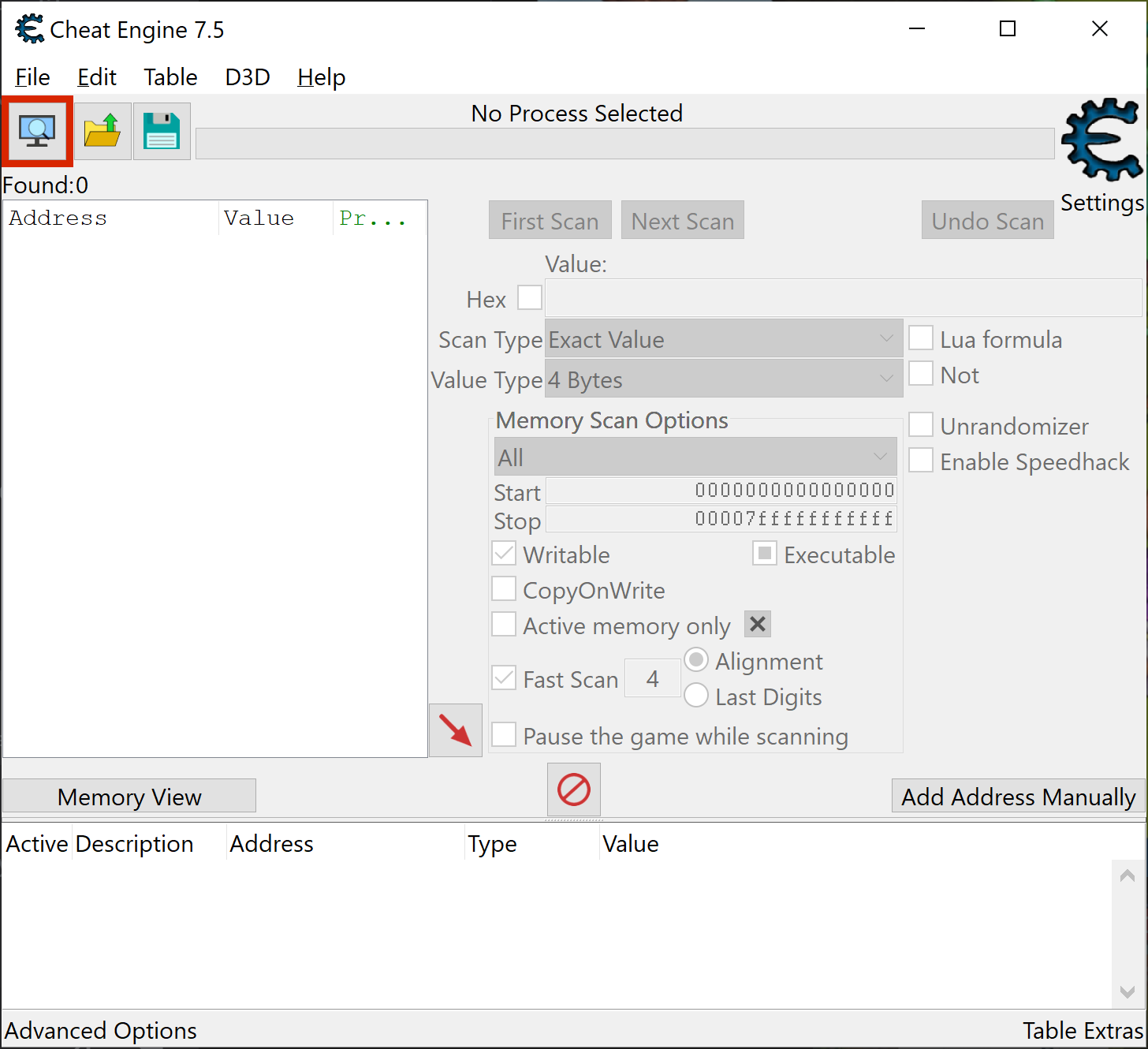The height and width of the screenshot is (1049, 1148).
Task: Maximize the Cheat Engine window
Action: pyautogui.click(x=1008, y=29)
